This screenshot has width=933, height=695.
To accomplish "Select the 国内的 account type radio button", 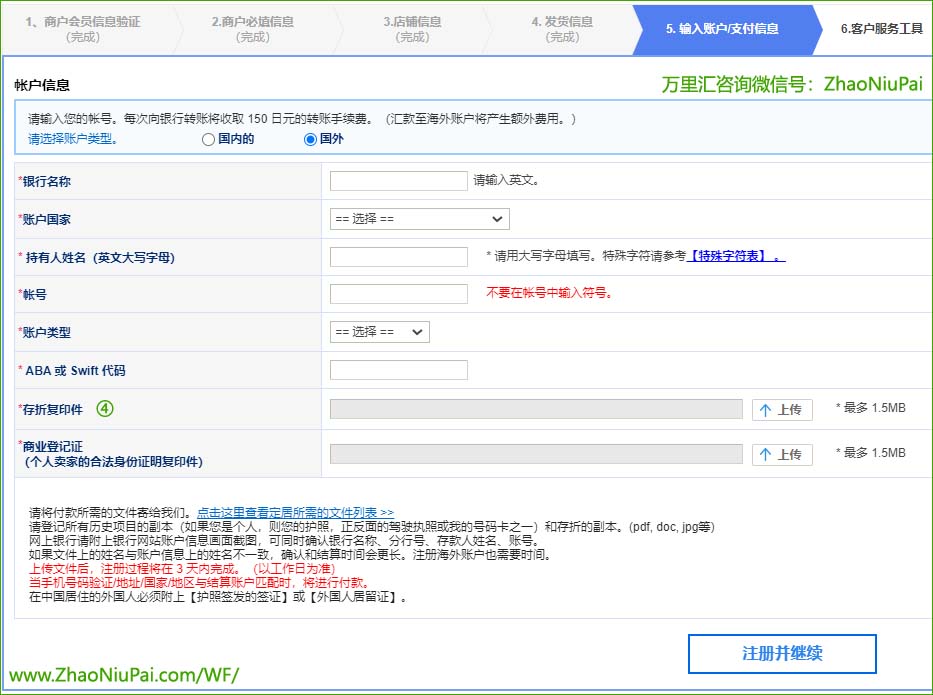I will coord(208,140).
